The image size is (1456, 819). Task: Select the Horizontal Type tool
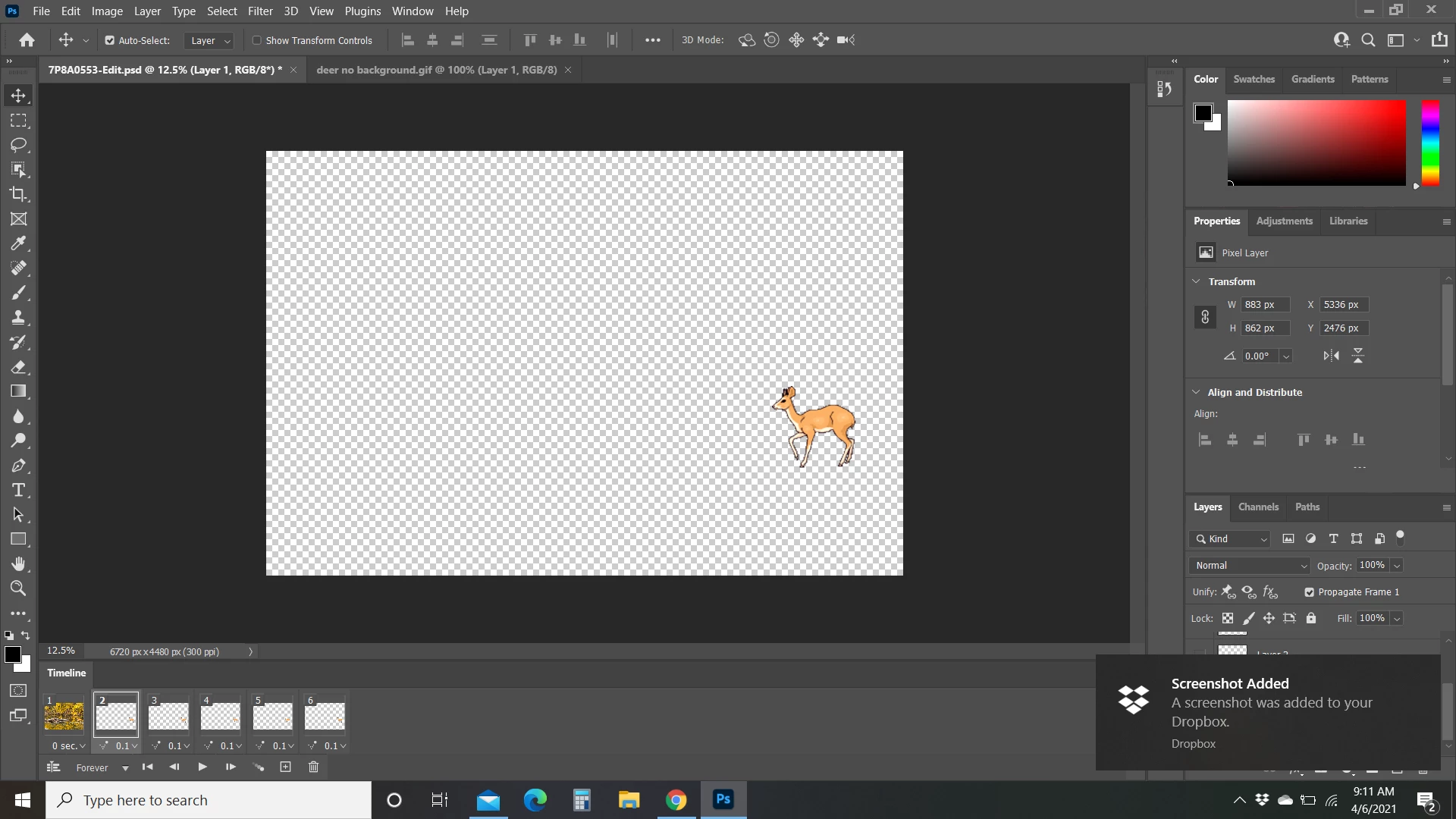point(19,490)
